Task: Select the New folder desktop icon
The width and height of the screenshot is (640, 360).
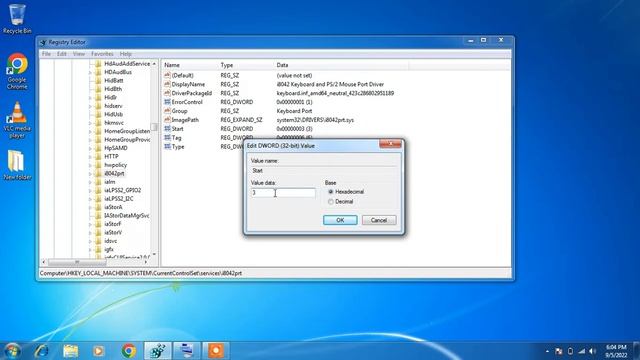Action: click(x=17, y=165)
